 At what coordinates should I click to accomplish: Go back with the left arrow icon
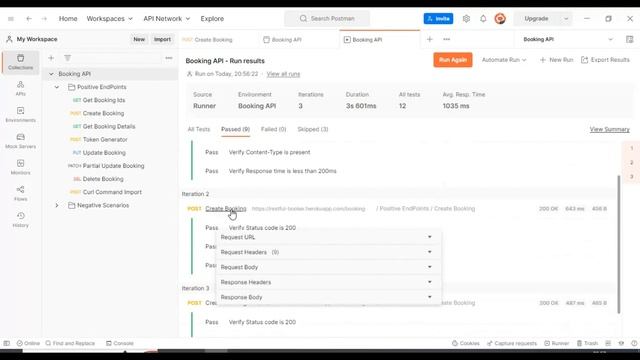coord(29,19)
